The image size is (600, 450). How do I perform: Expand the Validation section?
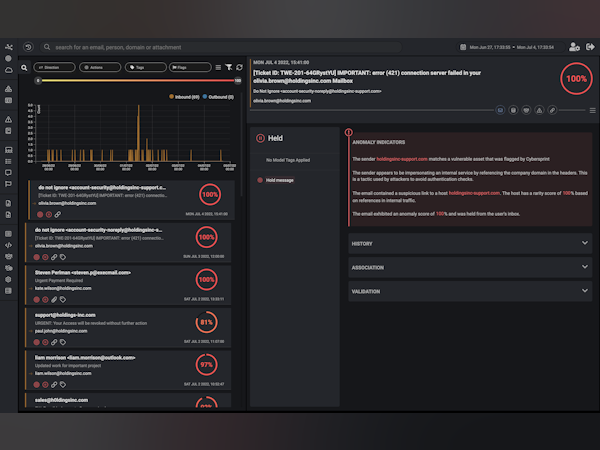tap(470, 291)
